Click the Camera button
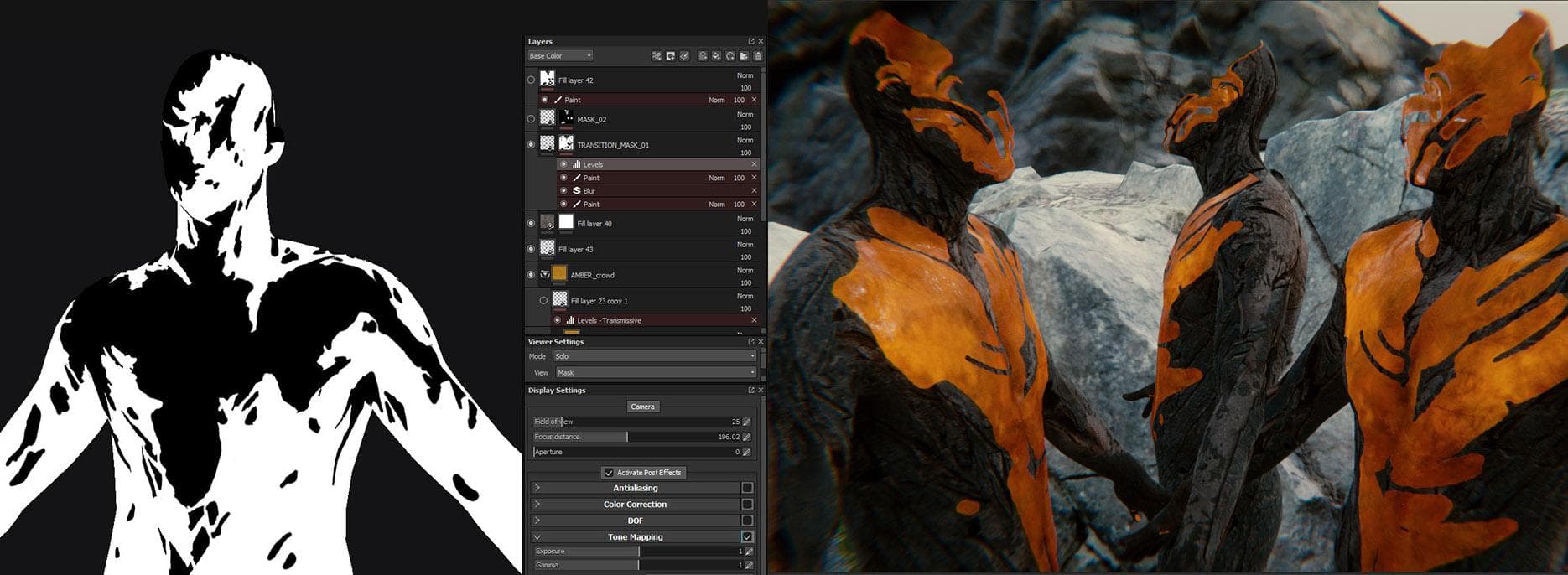Screen dimensions: 1568x575 coord(642,407)
